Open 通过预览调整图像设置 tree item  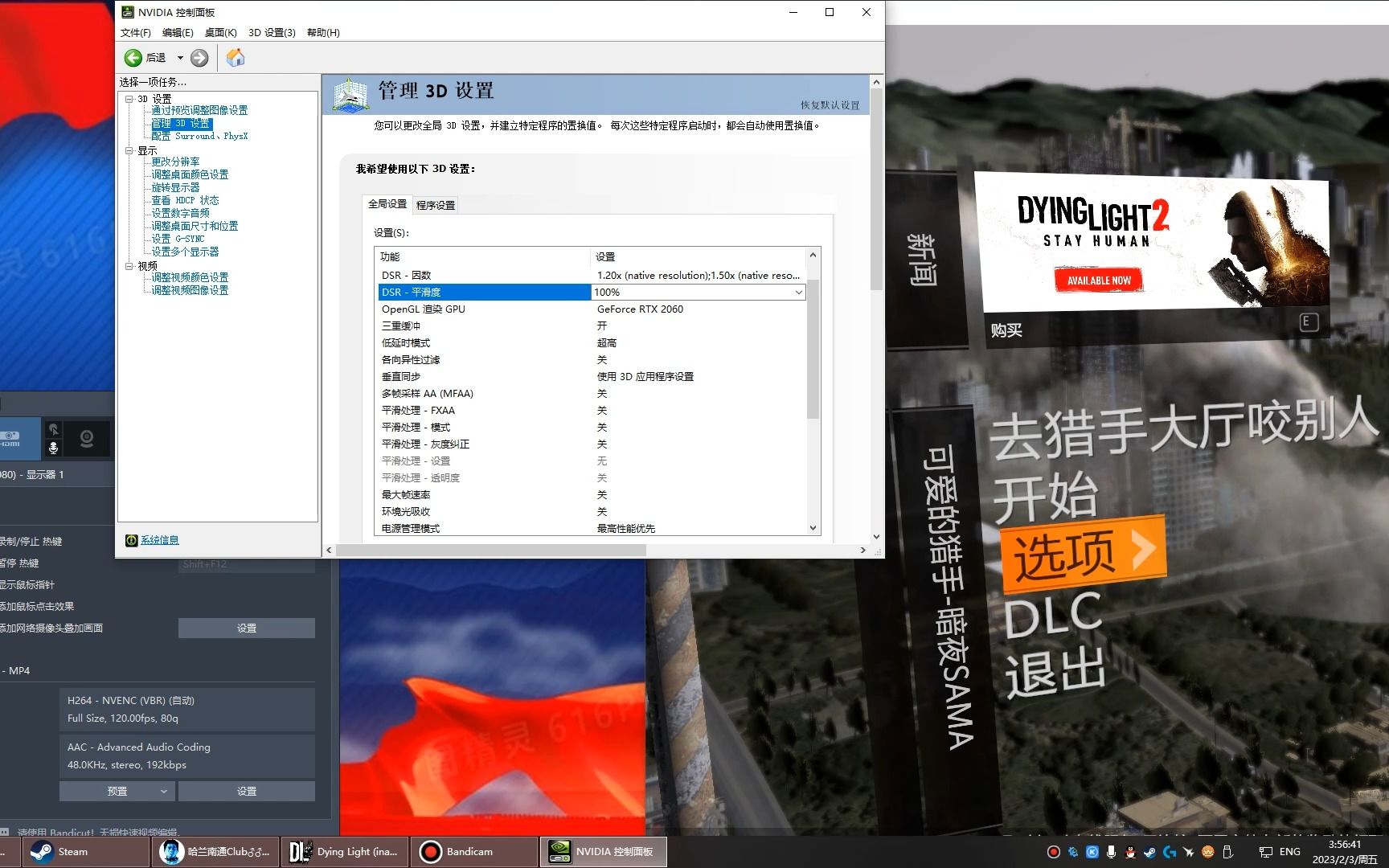point(199,110)
